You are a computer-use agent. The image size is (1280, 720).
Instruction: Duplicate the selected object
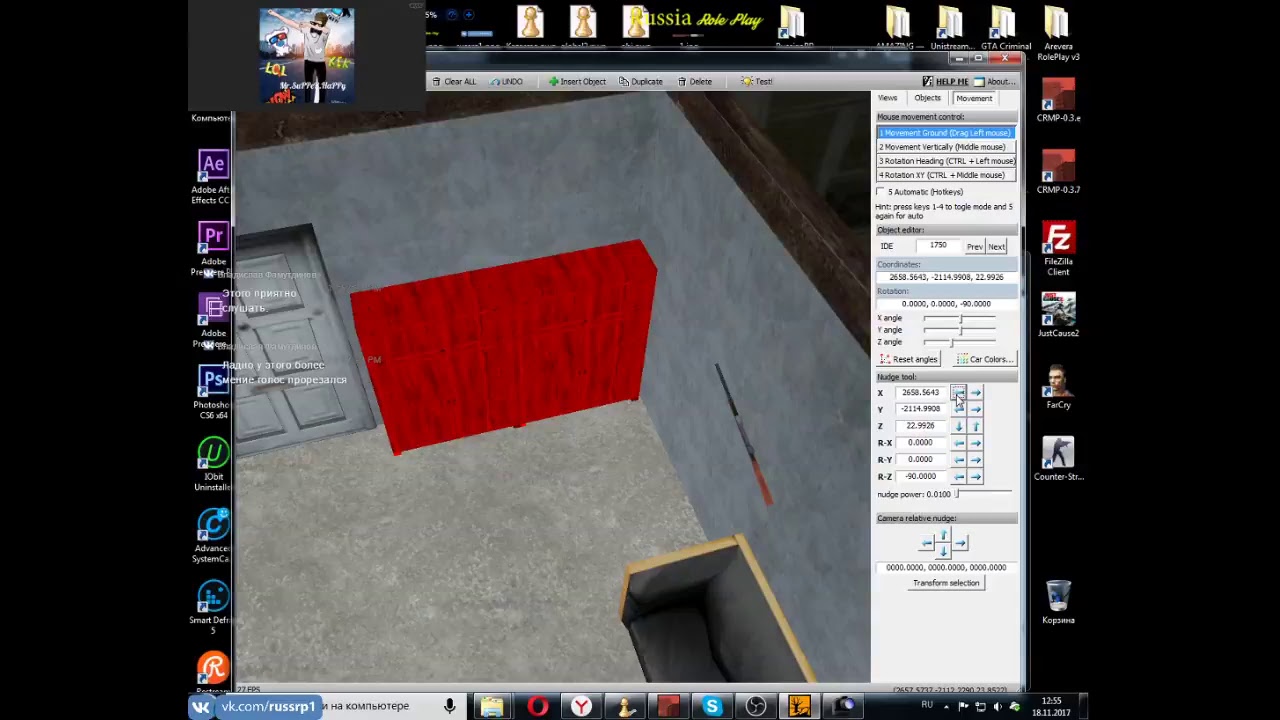[641, 81]
